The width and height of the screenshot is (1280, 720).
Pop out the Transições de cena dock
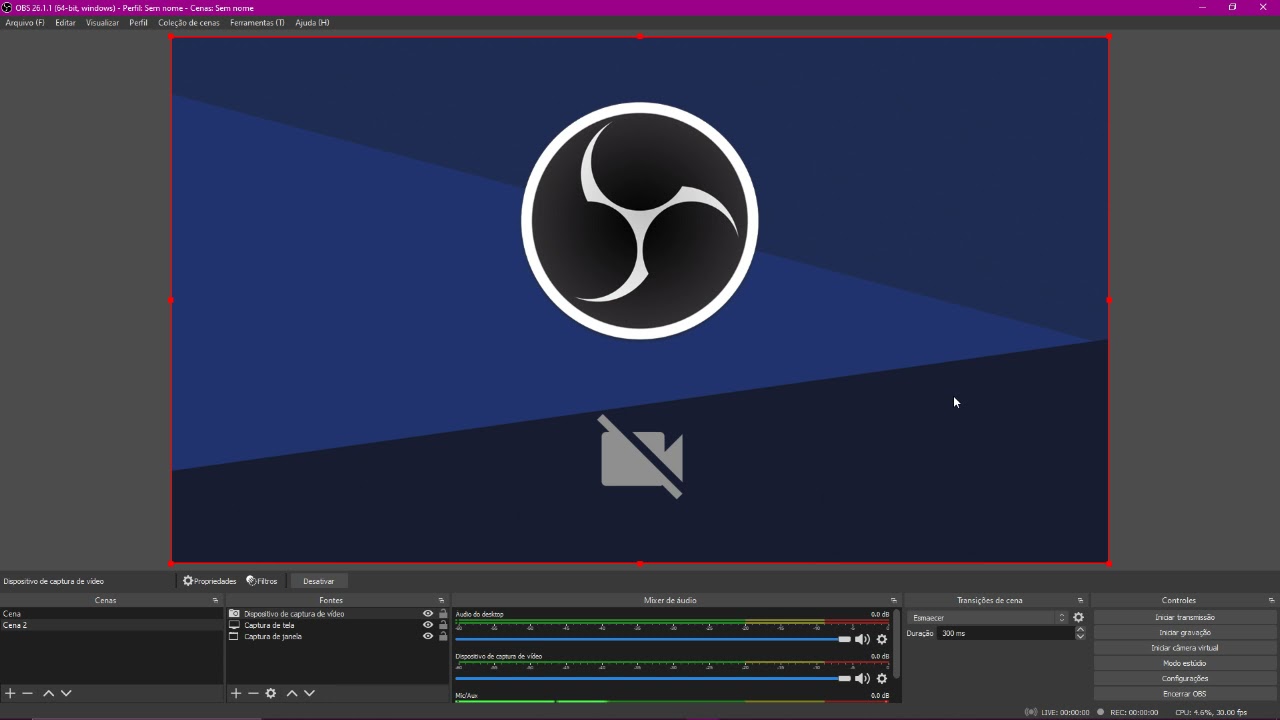[1080, 600]
